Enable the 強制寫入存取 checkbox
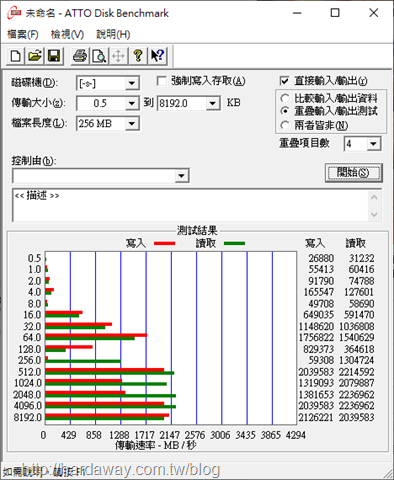Image resolution: width=394 pixels, height=480 pixels. tap(162, 81)
